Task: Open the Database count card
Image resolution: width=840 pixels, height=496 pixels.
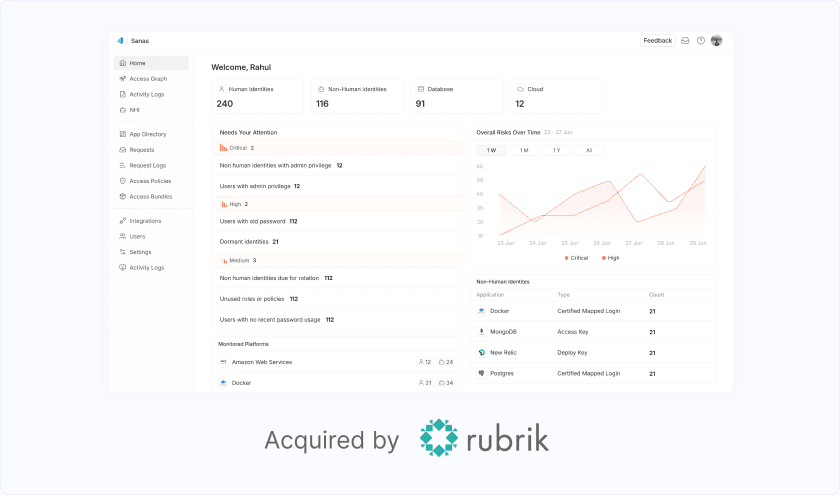Action: point(457,96)
